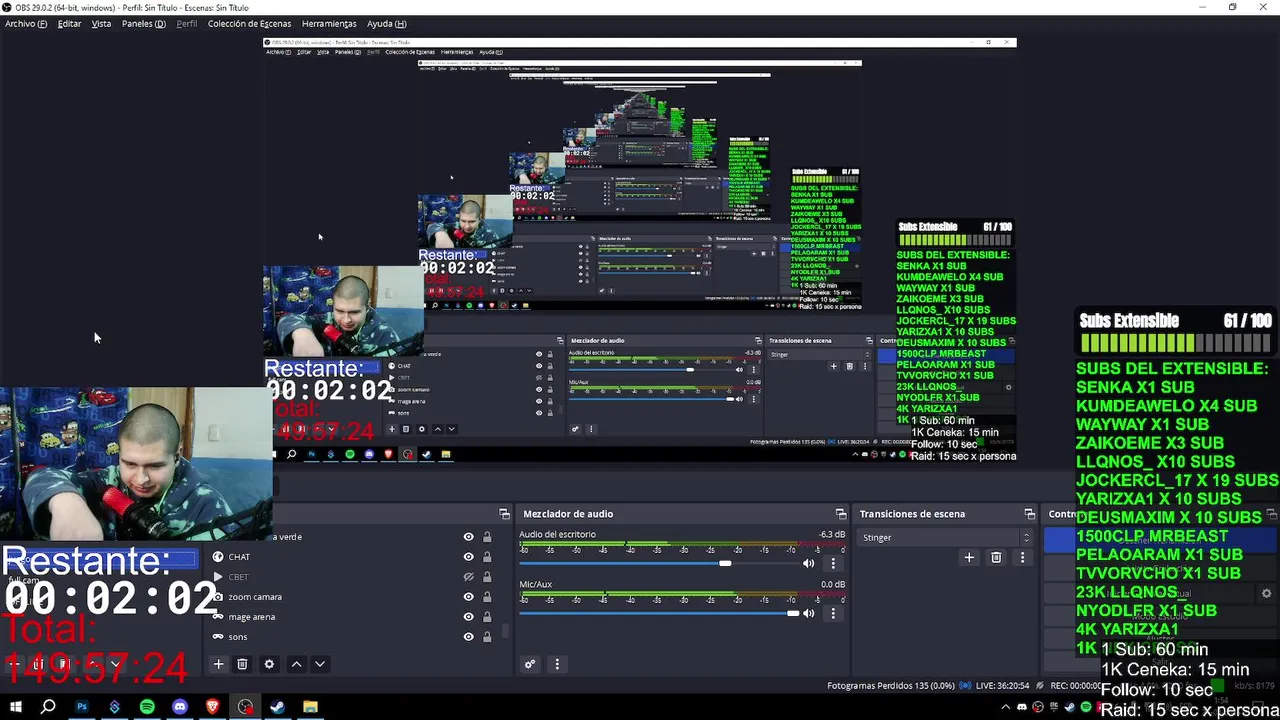Open the Herramientas menu
This screenshot has width=1280, height=720.
point(329,23)
